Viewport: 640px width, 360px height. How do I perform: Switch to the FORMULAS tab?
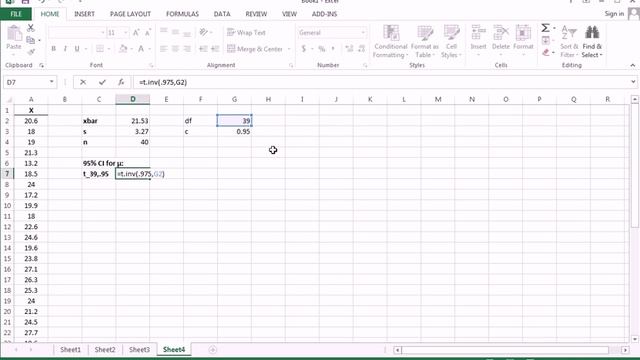[x=182, y=14]
